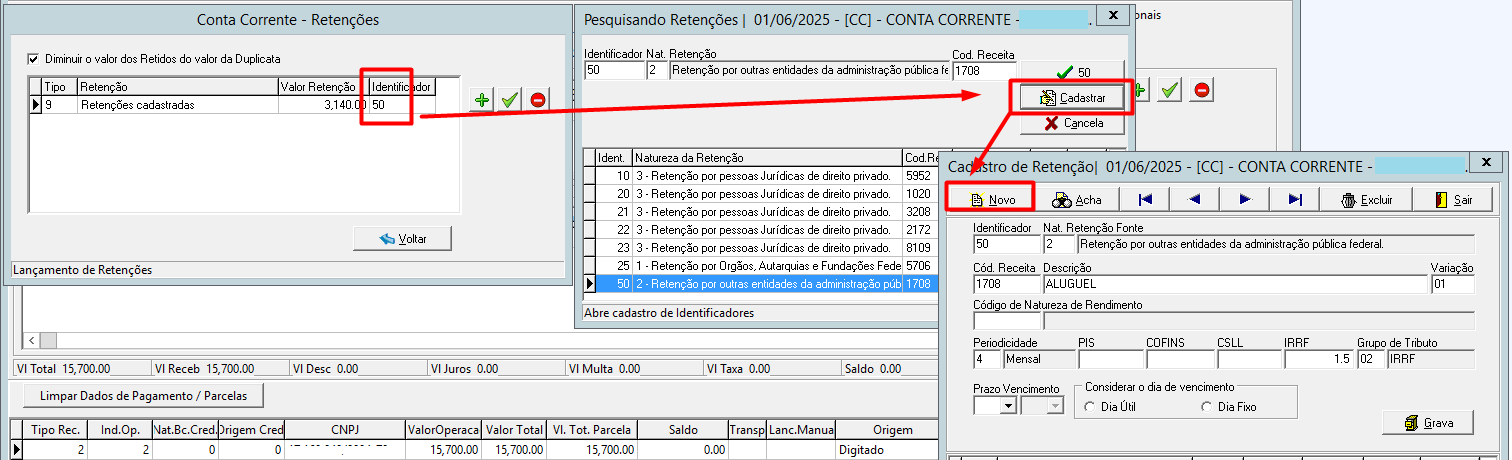The image size is (1512, 460).
Task: Jump to last record in Cadastro de Retenção
Action: coord(1295,199)
